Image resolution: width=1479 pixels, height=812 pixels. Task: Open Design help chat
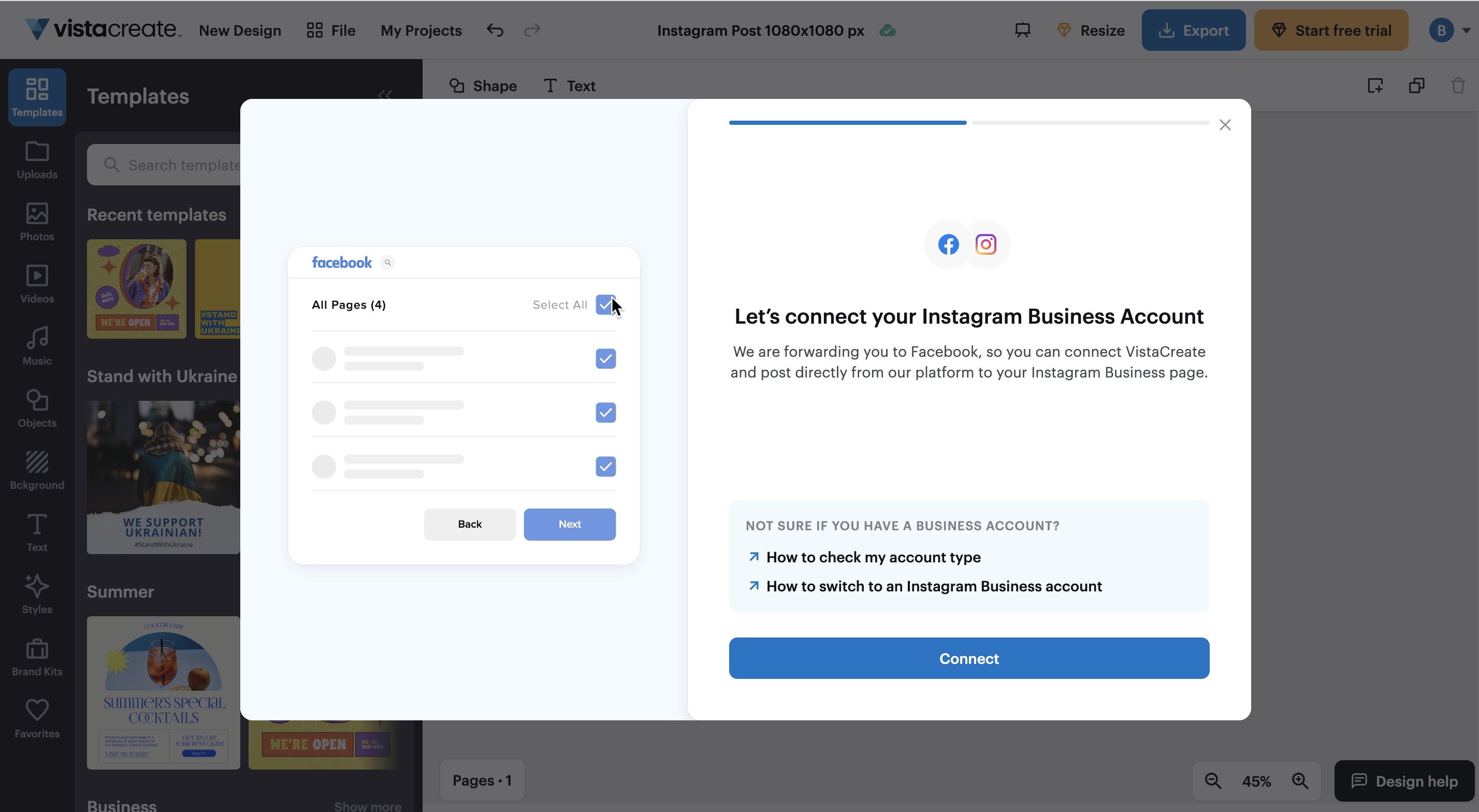click(1404, 780)
